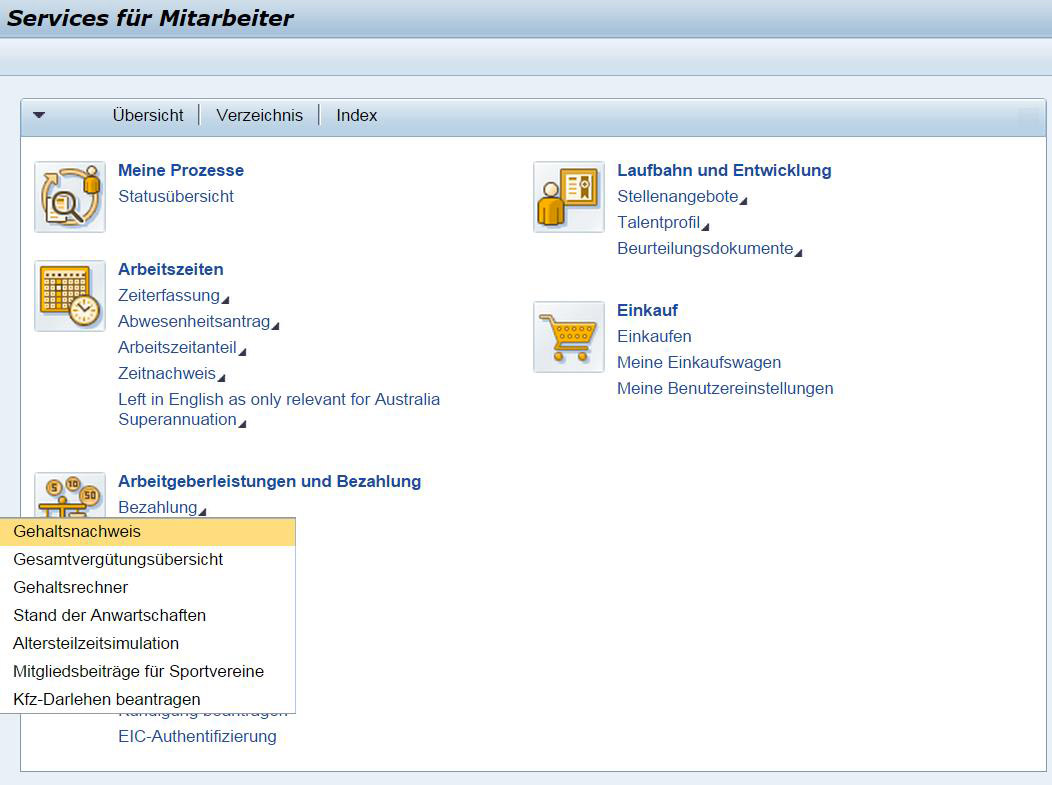Switch to the Index tab
Viewport: 1052px width, 785px height.
[x=356, y=116]
